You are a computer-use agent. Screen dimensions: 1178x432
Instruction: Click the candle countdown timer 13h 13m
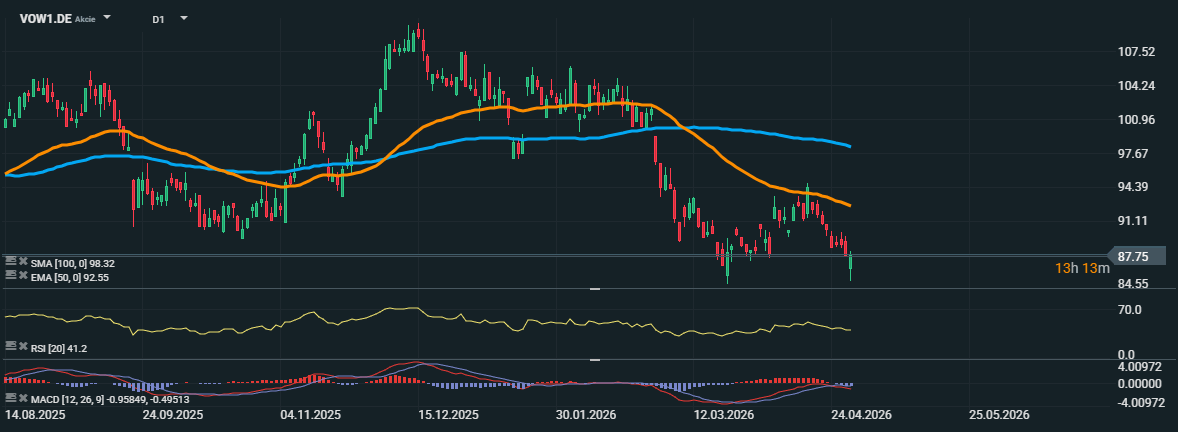tap(1082, 268)
